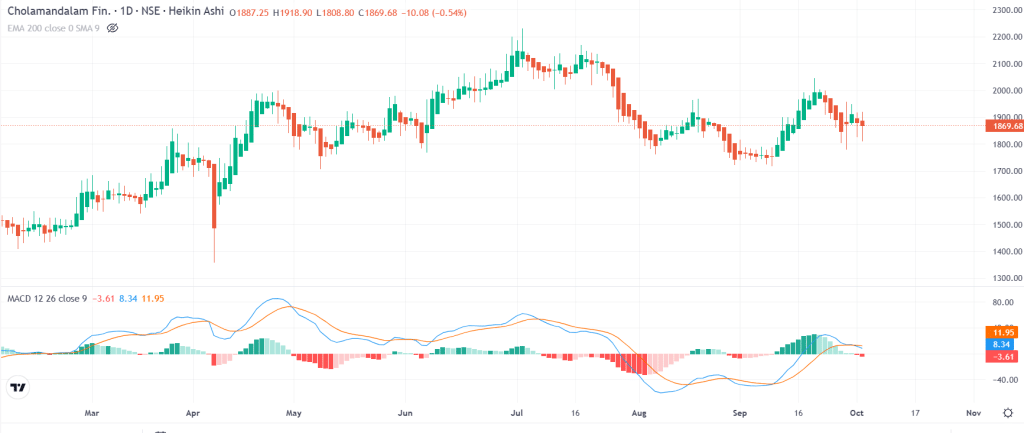1024x433 pixels.
Task: Click the blue 8.34 MACD value tag
Action: 1003,343
